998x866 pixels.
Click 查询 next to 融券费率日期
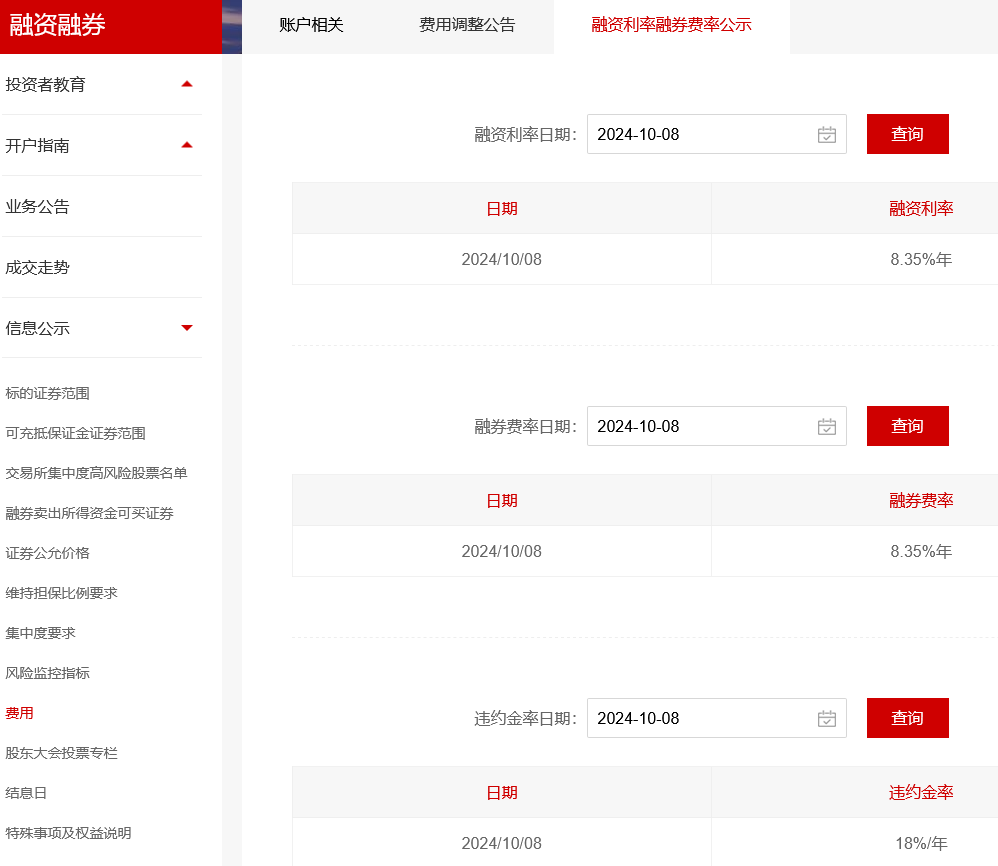pos(907,426)
